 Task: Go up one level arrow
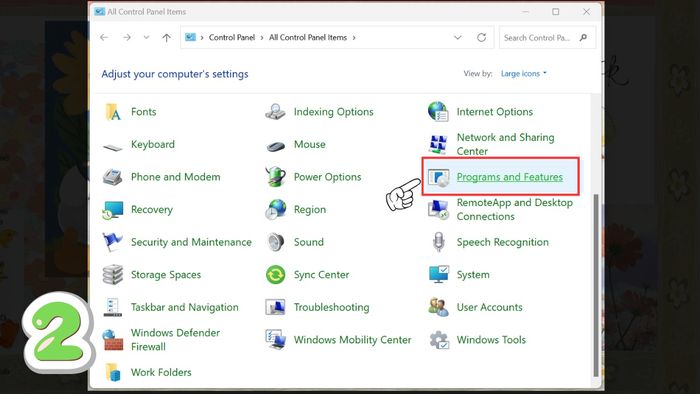pos(167,37)
